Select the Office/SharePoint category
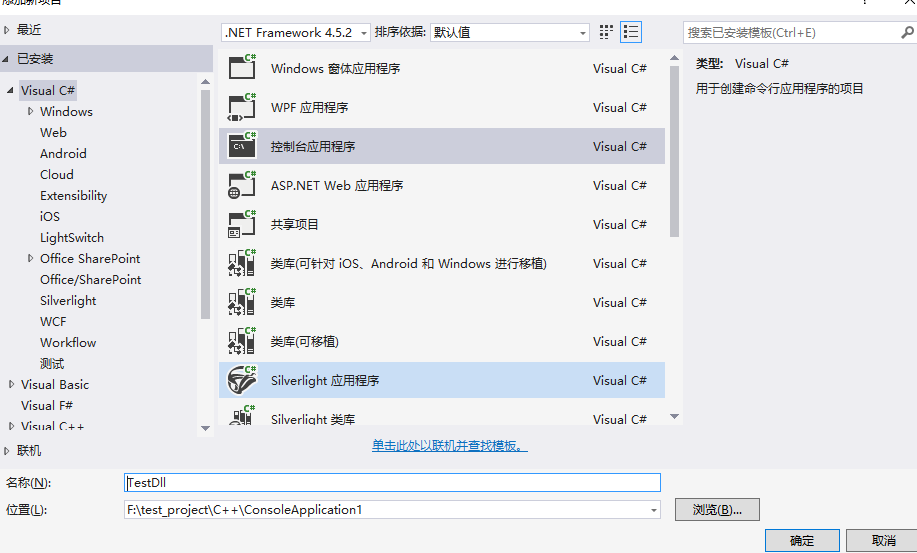Image resolution: width=917 pixels, height=553 pixels. [x=91, y=280]
